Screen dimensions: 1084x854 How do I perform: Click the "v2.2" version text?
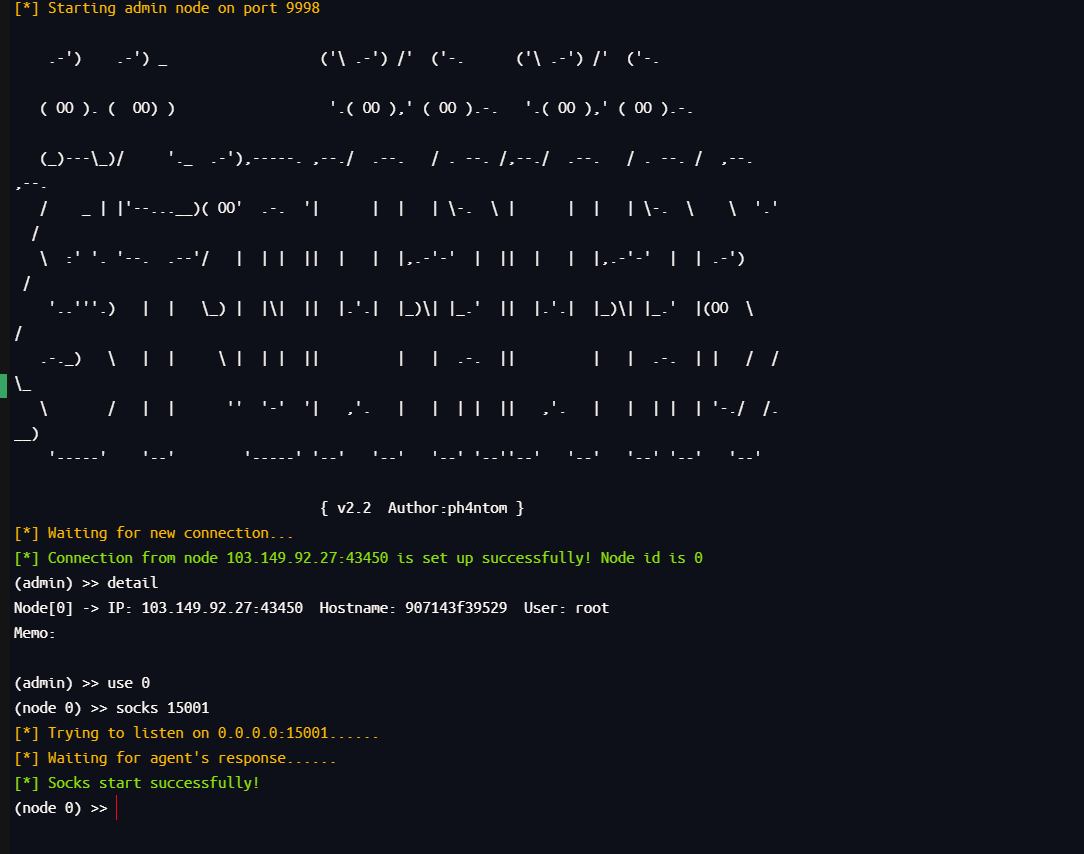[354, 508]
